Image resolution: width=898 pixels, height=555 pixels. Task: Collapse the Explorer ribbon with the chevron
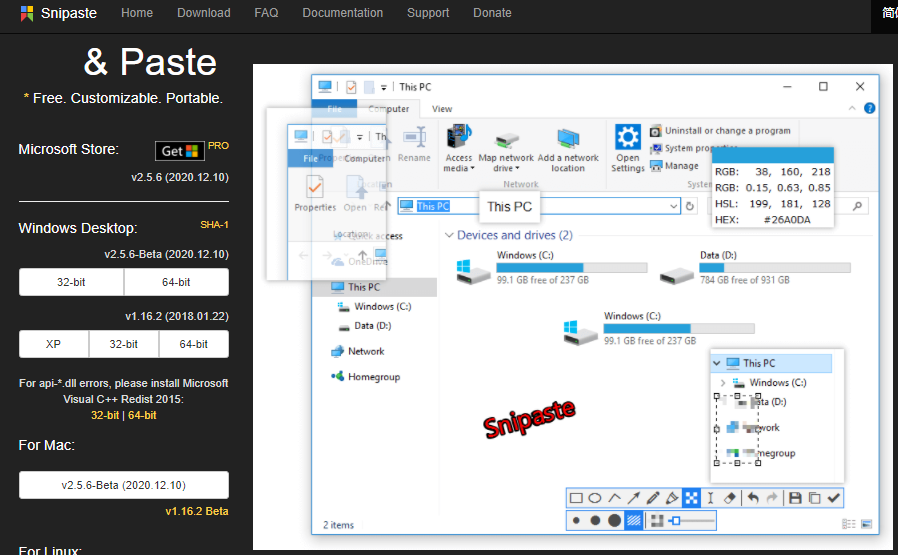pos(852,108)
